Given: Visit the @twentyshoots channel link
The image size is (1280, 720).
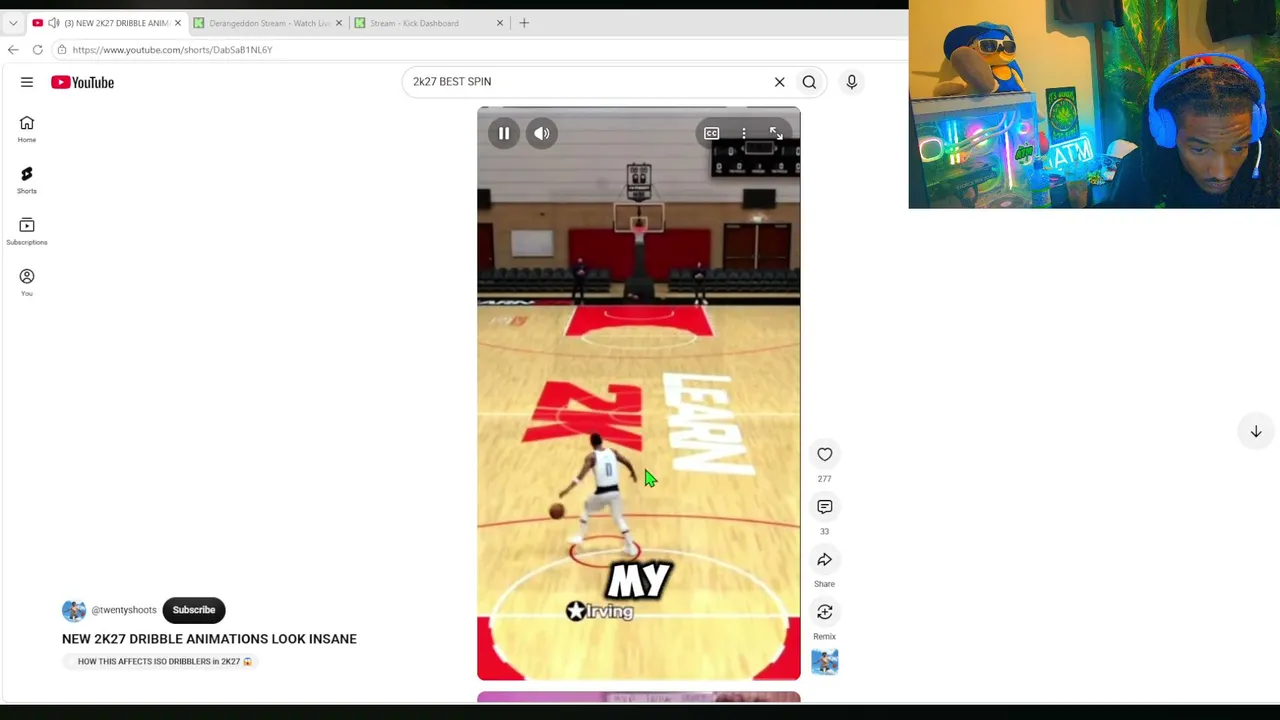Looking at the screenshot, I should 124,610.
